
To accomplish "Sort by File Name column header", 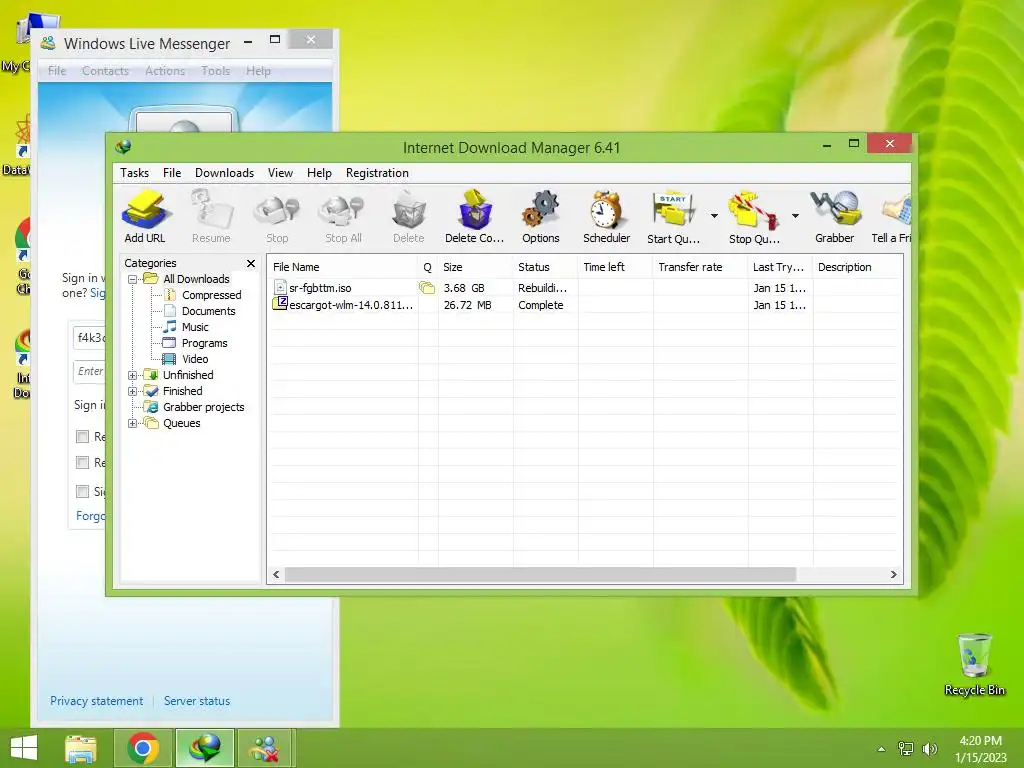I will 343,267.
